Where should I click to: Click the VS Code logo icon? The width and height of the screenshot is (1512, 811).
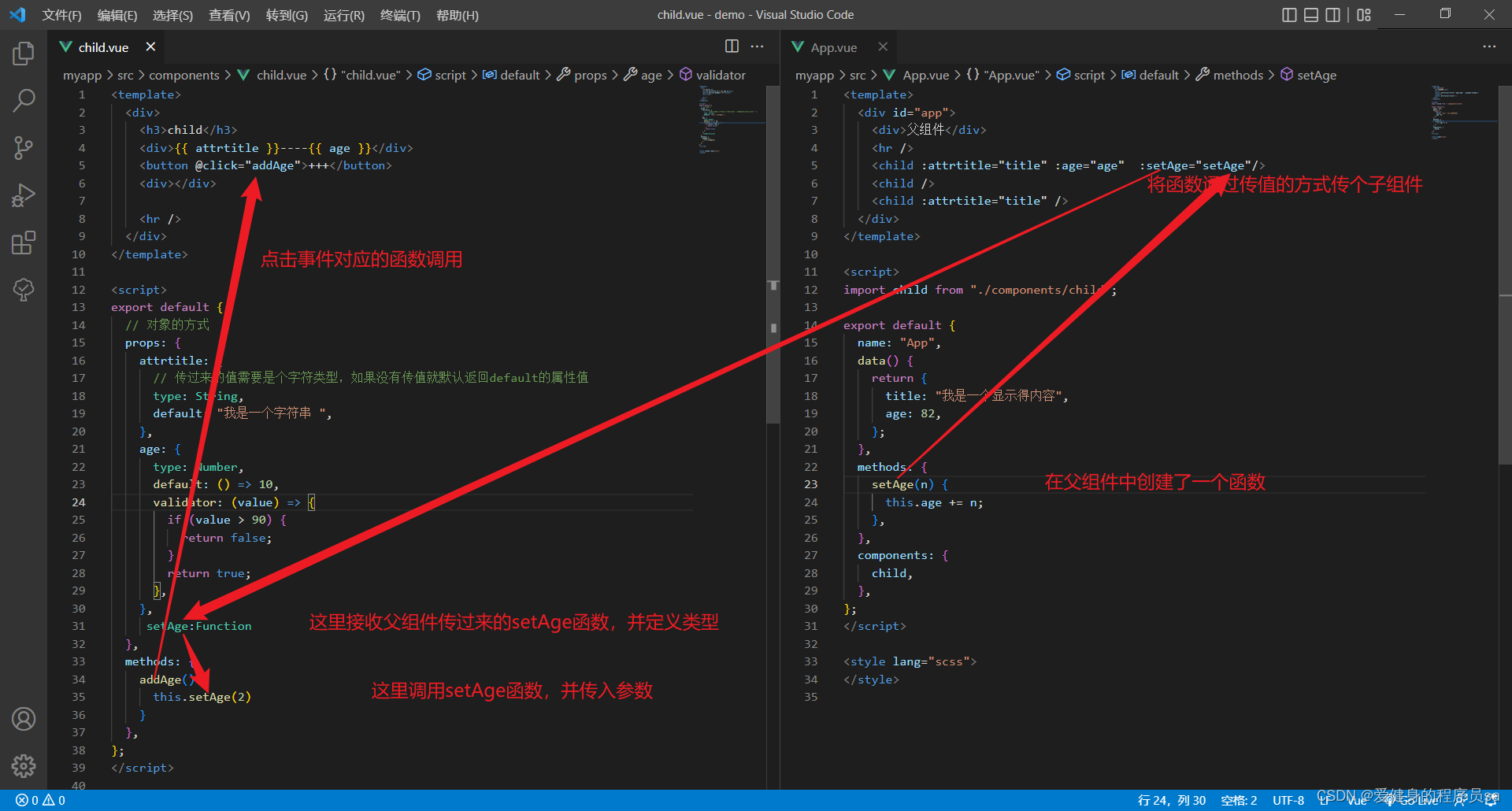click(17, 15)
